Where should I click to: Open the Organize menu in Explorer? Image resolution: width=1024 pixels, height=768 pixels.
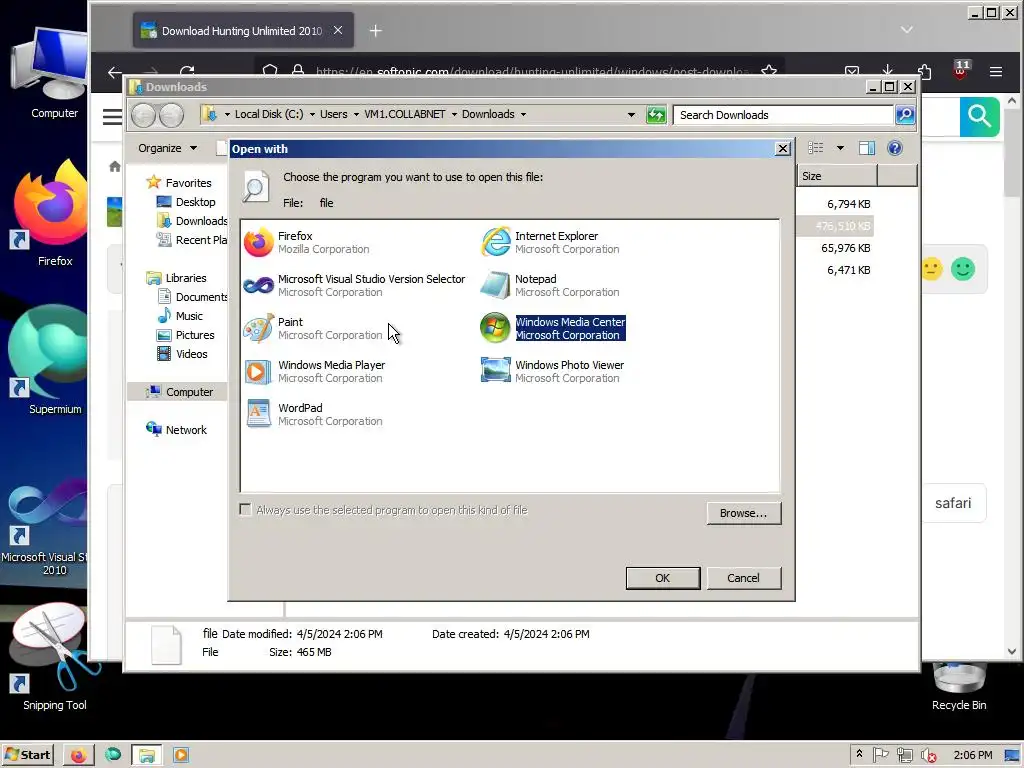[x=167, y=148]
